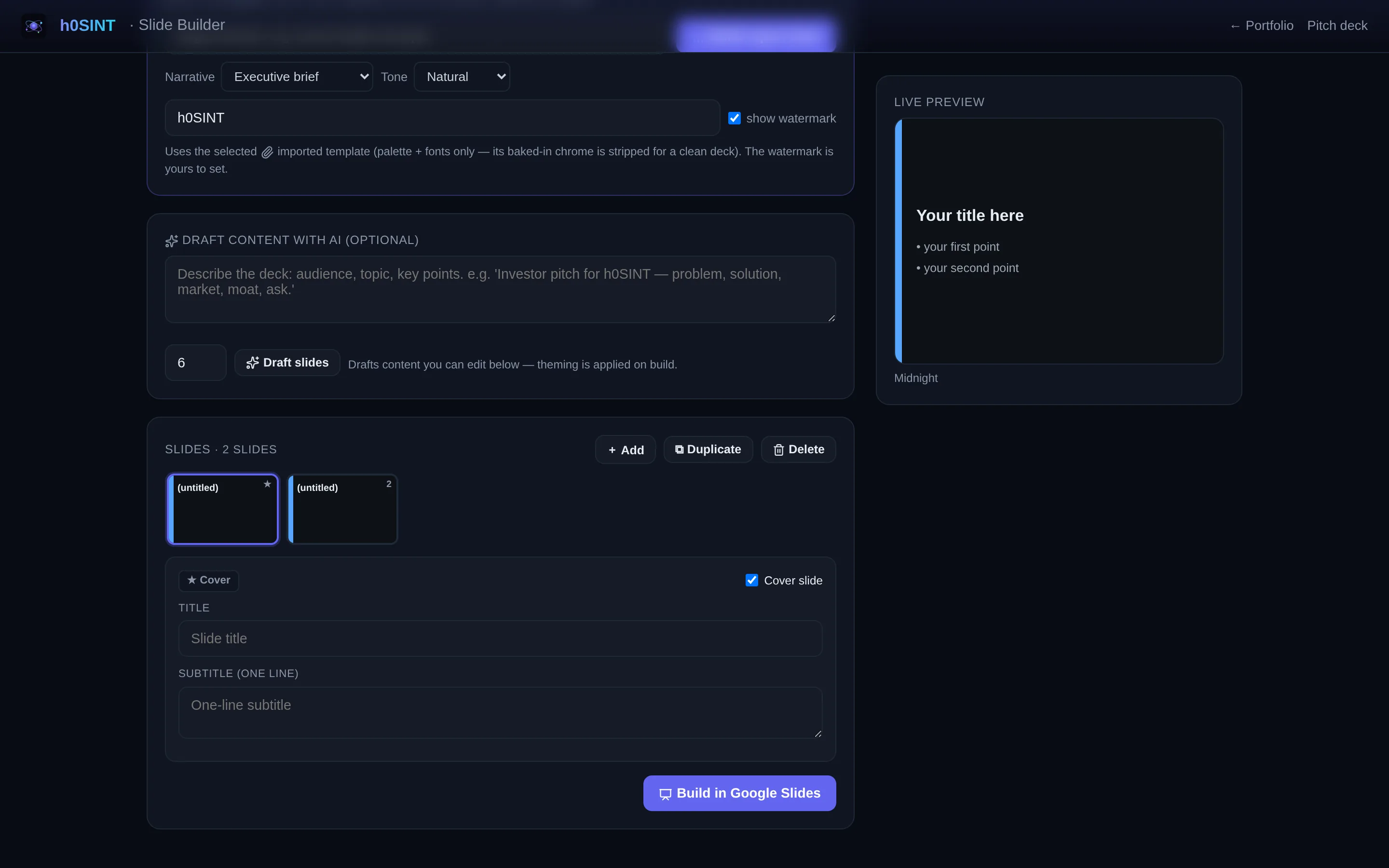This screenshot has height=868, width=1389.
Task: Click the watermark text field containing h0SINT
Action: (443, 118)
